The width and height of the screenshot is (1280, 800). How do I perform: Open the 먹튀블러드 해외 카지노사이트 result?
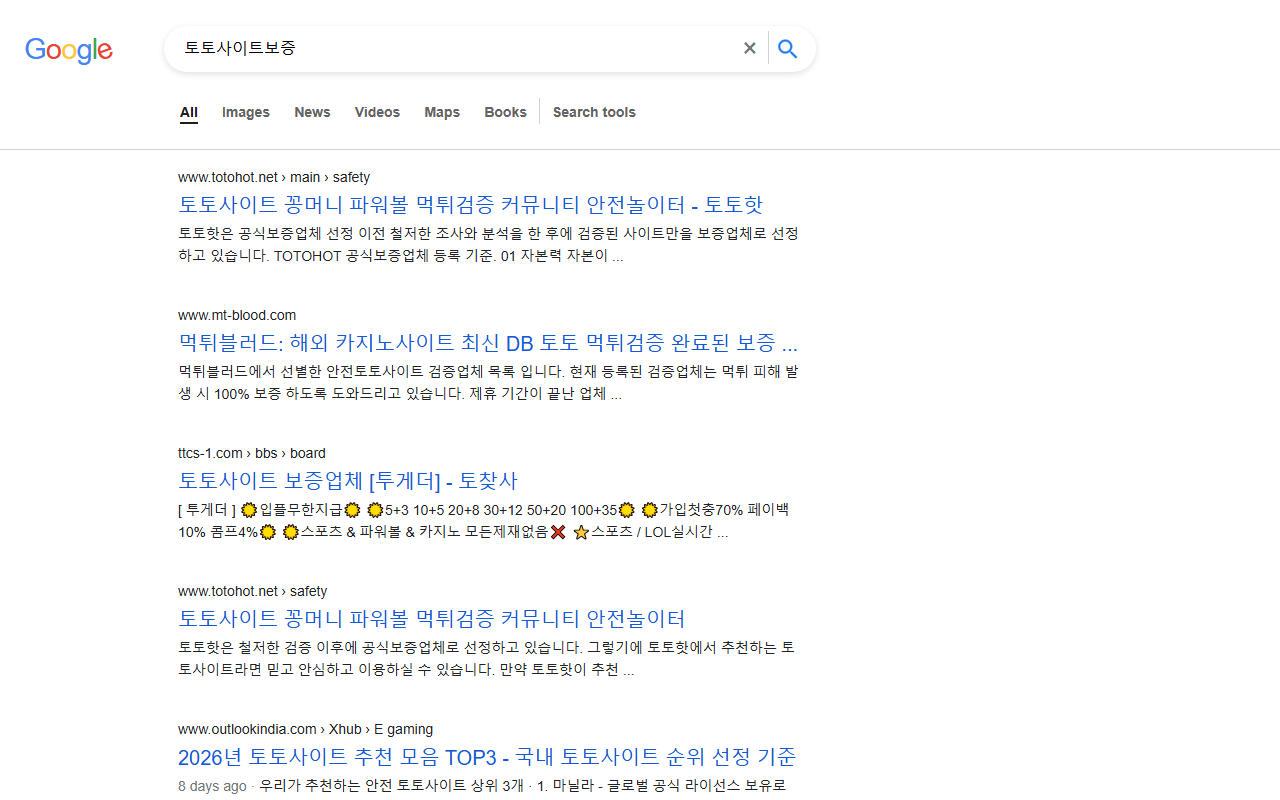(x=488, y=343)
